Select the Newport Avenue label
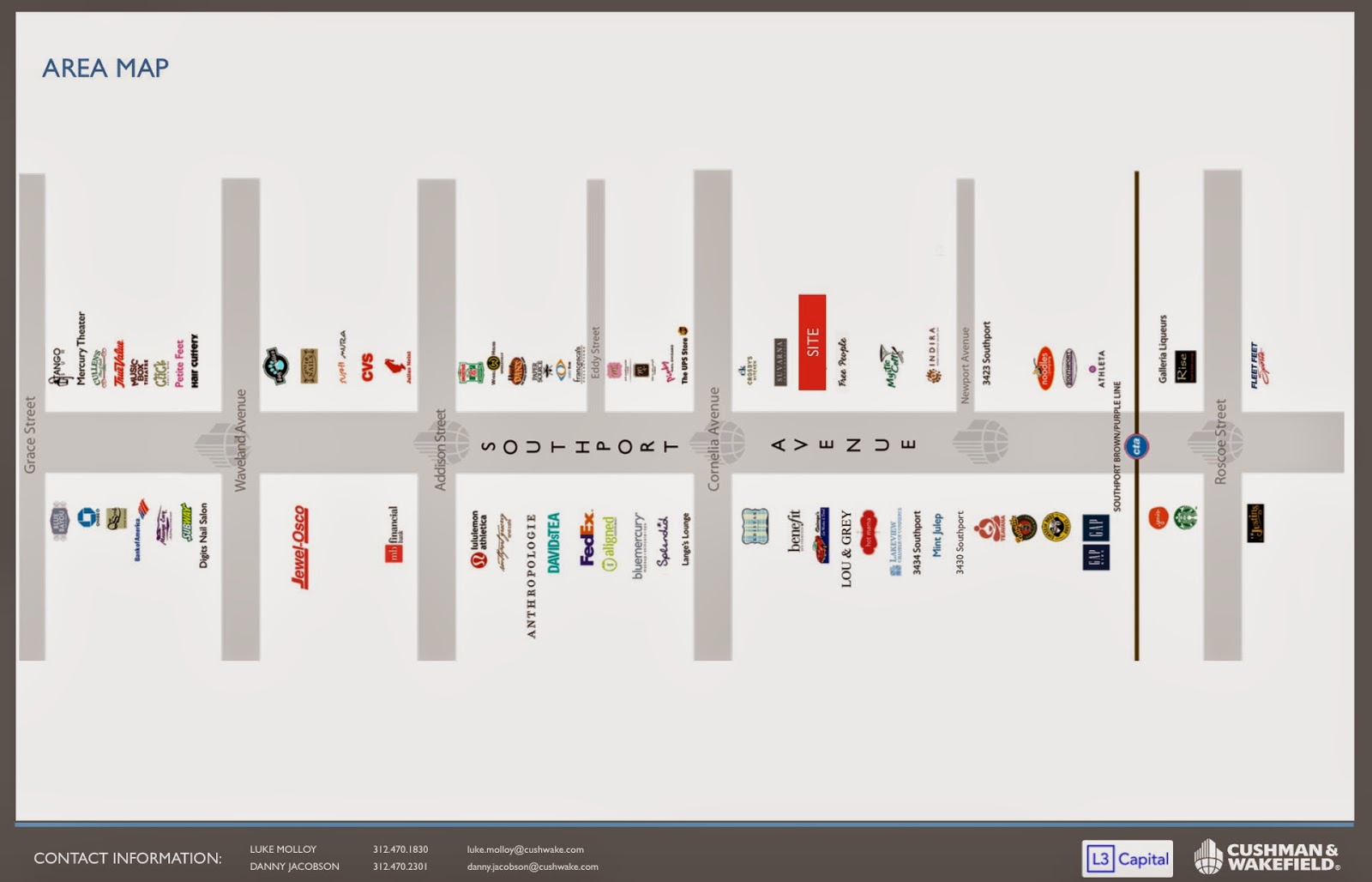This screenshot has width=1372, height=882. pyautogui.click(x=965, y=365)
